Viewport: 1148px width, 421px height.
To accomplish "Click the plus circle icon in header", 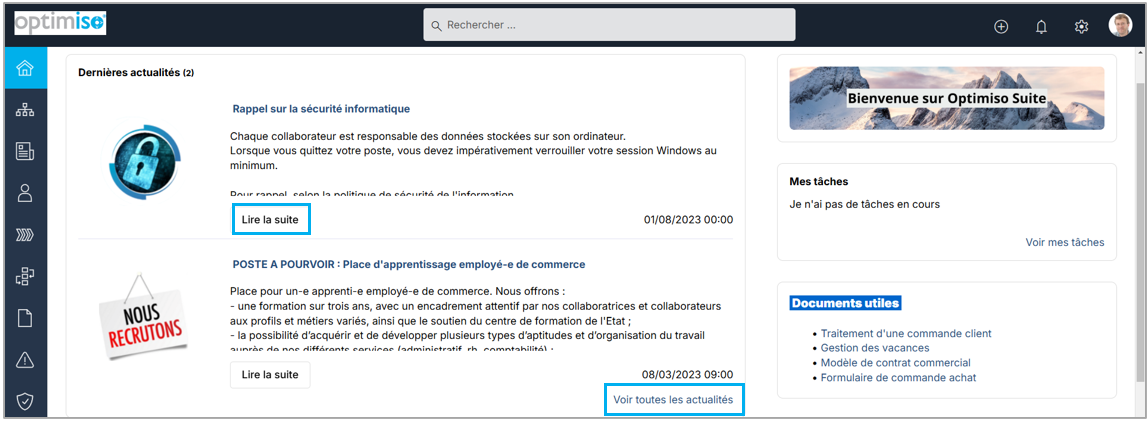I will tap(1001, 26).
